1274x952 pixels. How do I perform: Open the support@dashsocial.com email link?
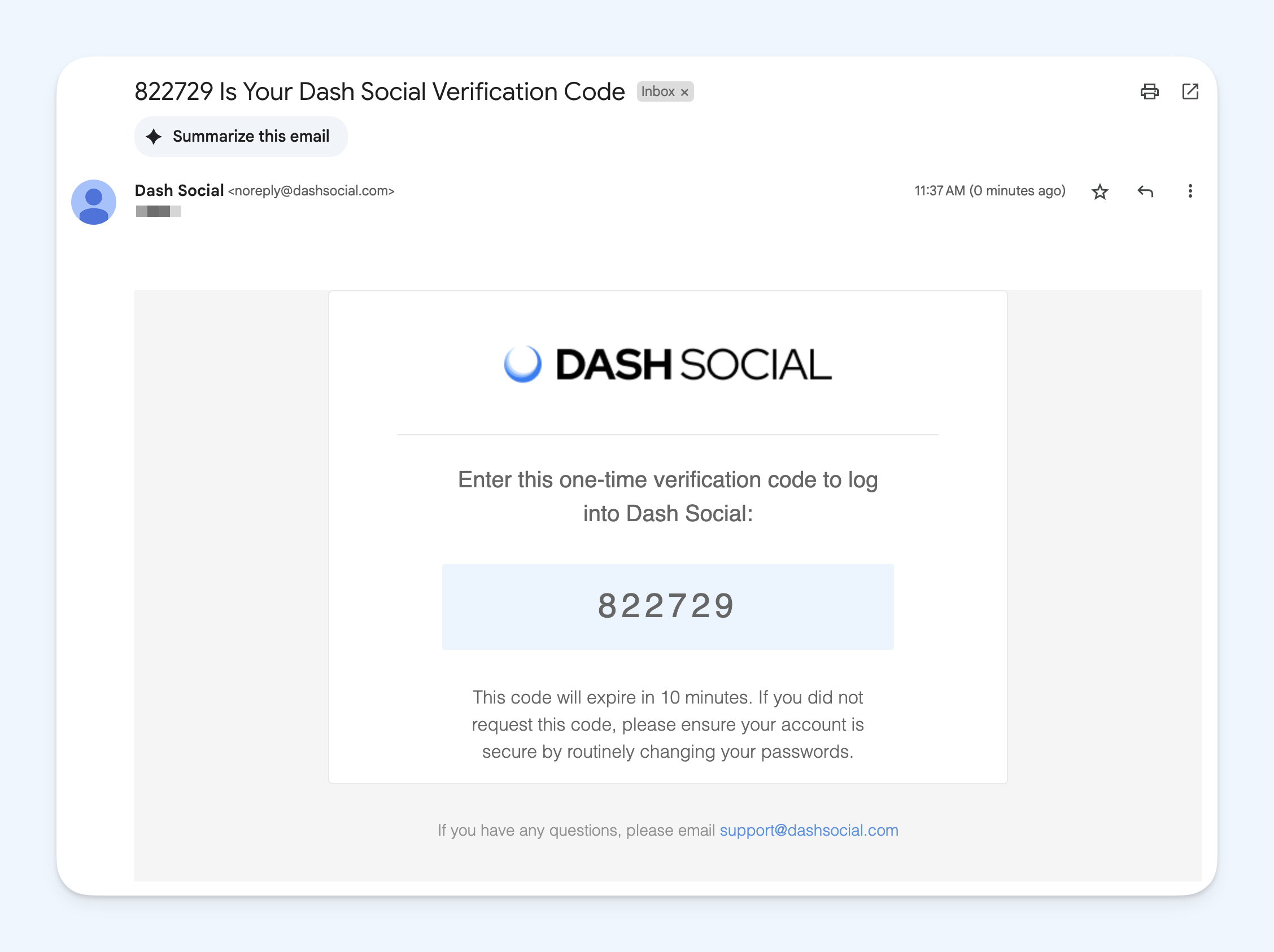809,830
